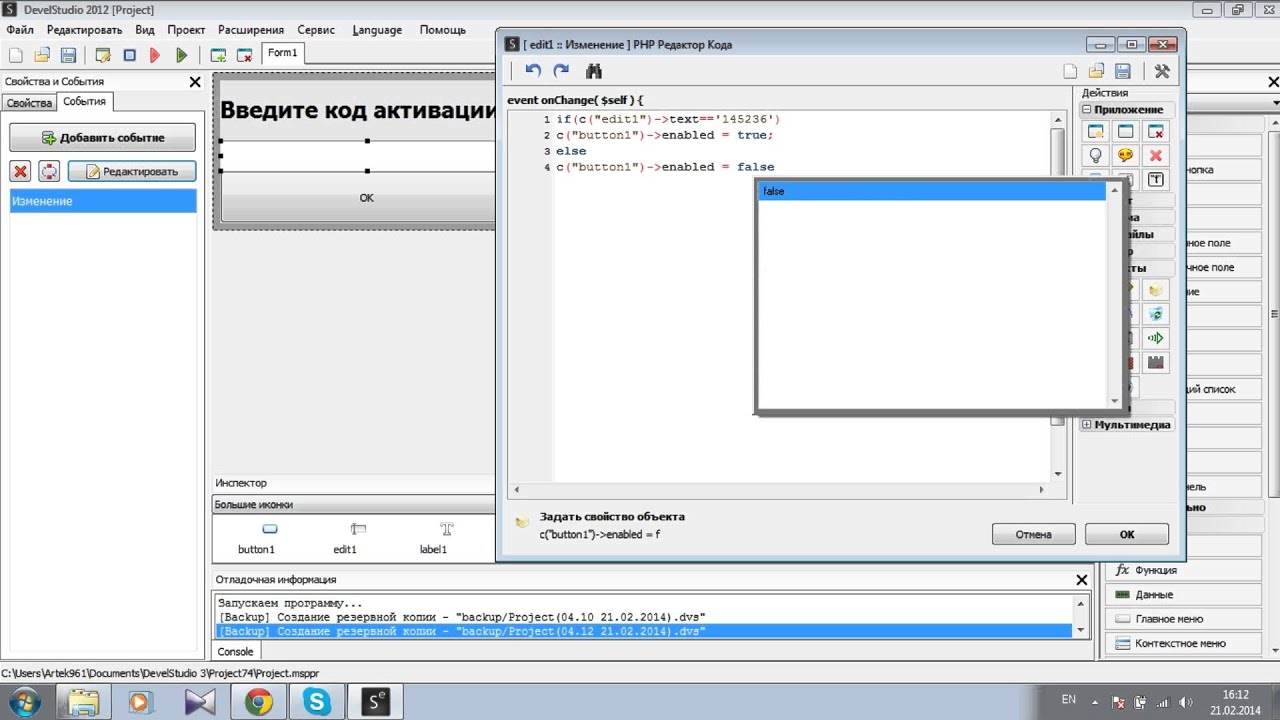Click the speech bubble message action icon
This screenshot has height=720, width=1280.
(1126, 156)
